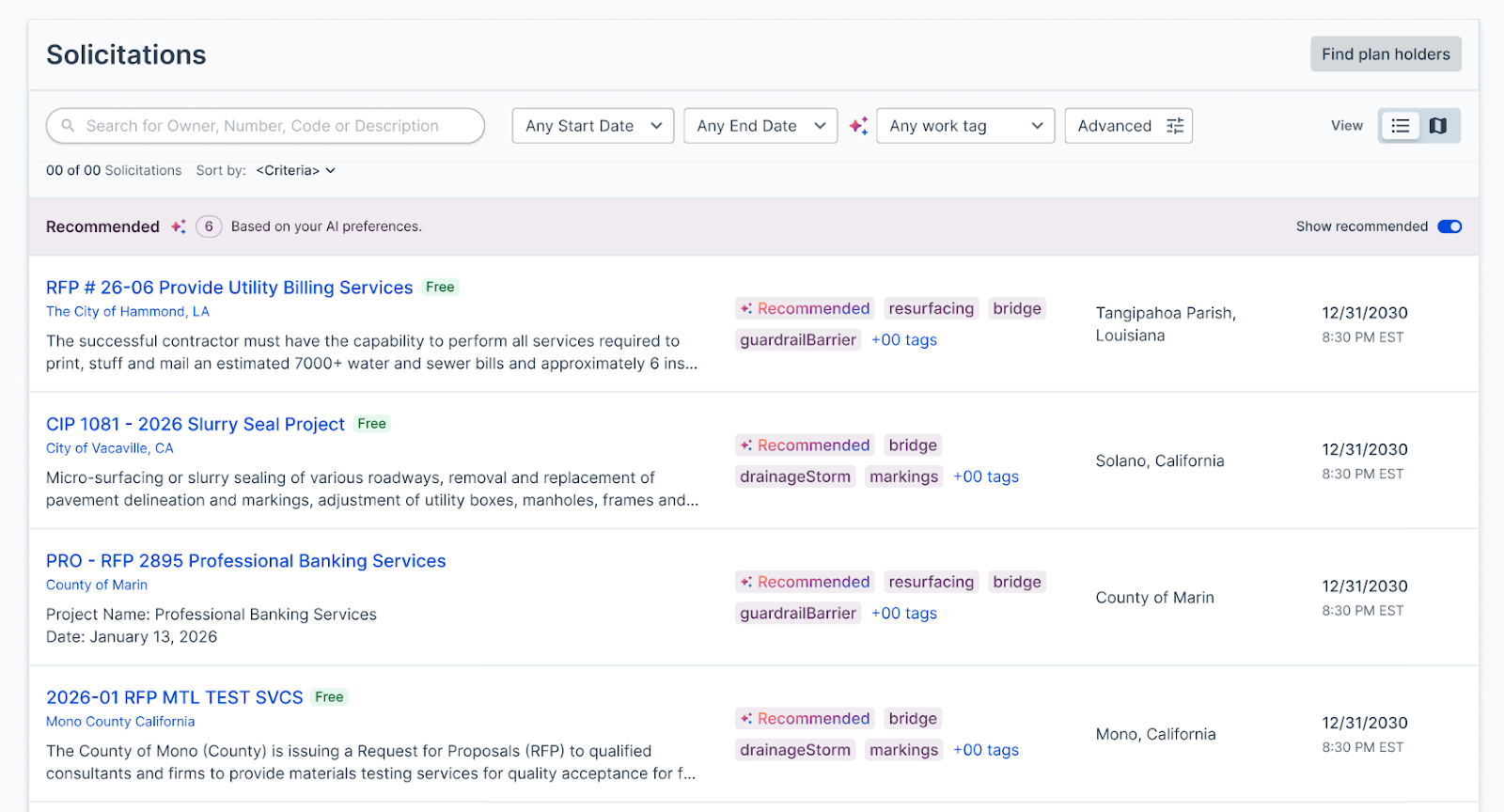Focus the solicitation search field

(x=265, y=126)
